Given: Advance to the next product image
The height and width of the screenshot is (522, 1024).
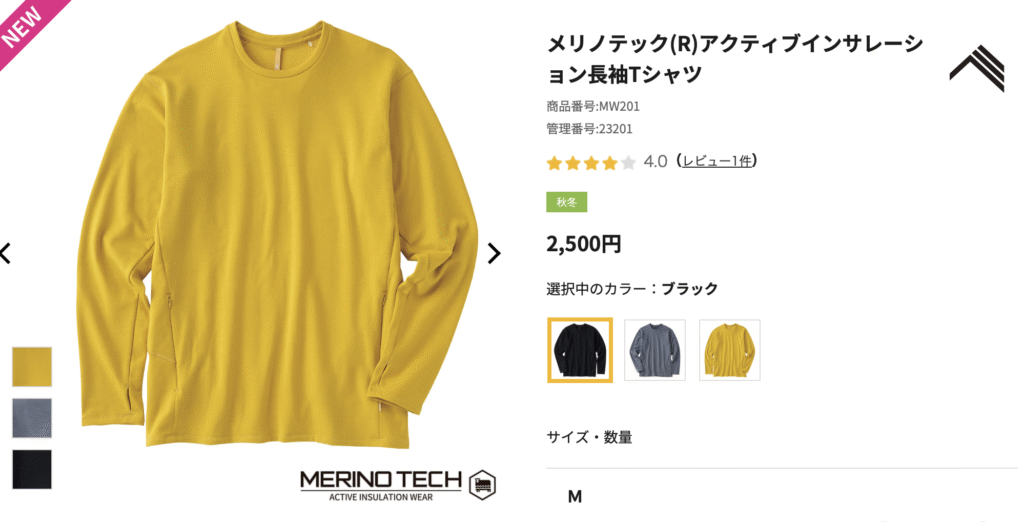Looking at the screenshot, I should tap(495, 253).
